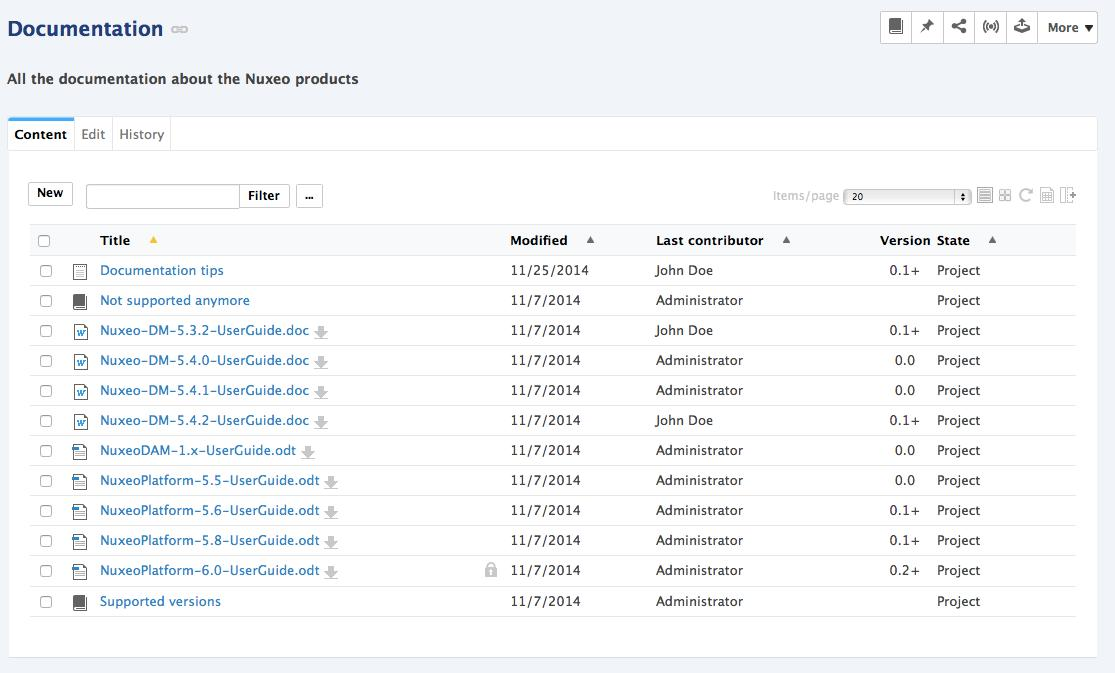Click the filter text input field
Screen dimensions: 1115x673
pos(163,196)
